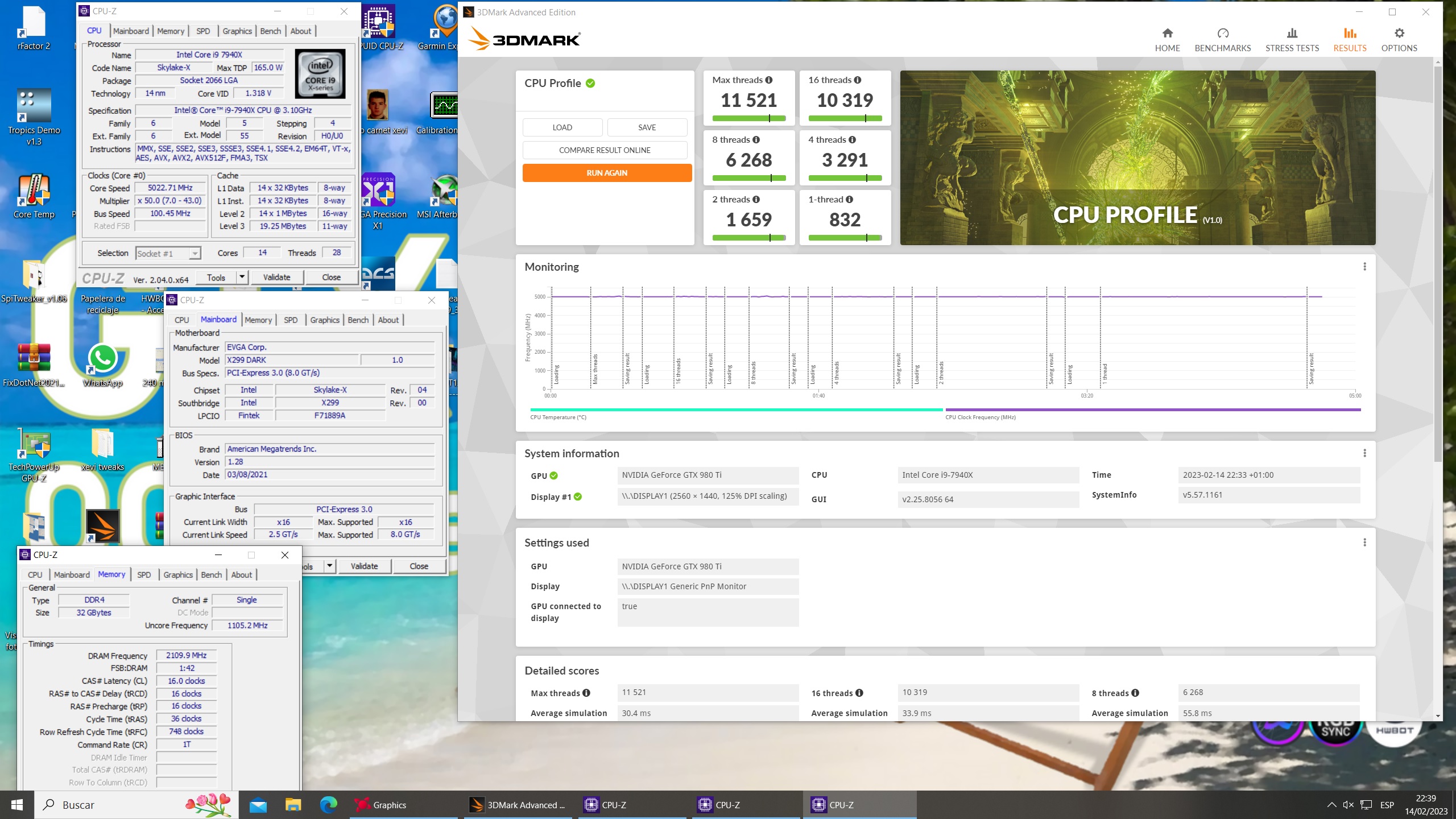Open the xevi tweaks folder icon
Image resolution: width=1456 pixels, height=819 pixels.
(103, 449)
